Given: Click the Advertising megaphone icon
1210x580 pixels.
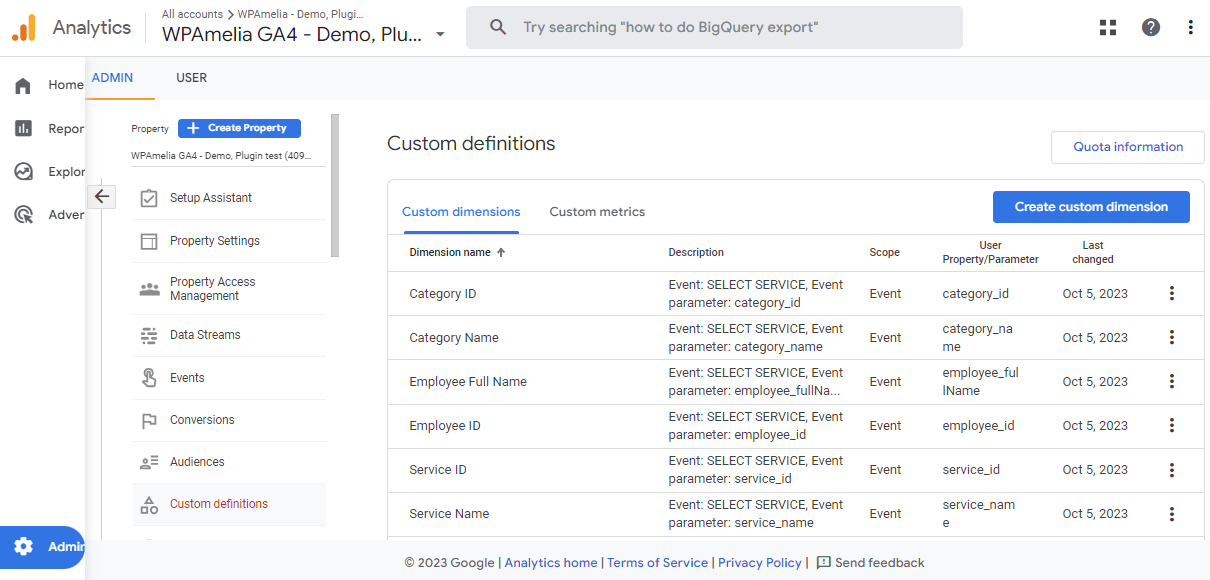Looking at the screenshot, I should click(x=22, y=214).
